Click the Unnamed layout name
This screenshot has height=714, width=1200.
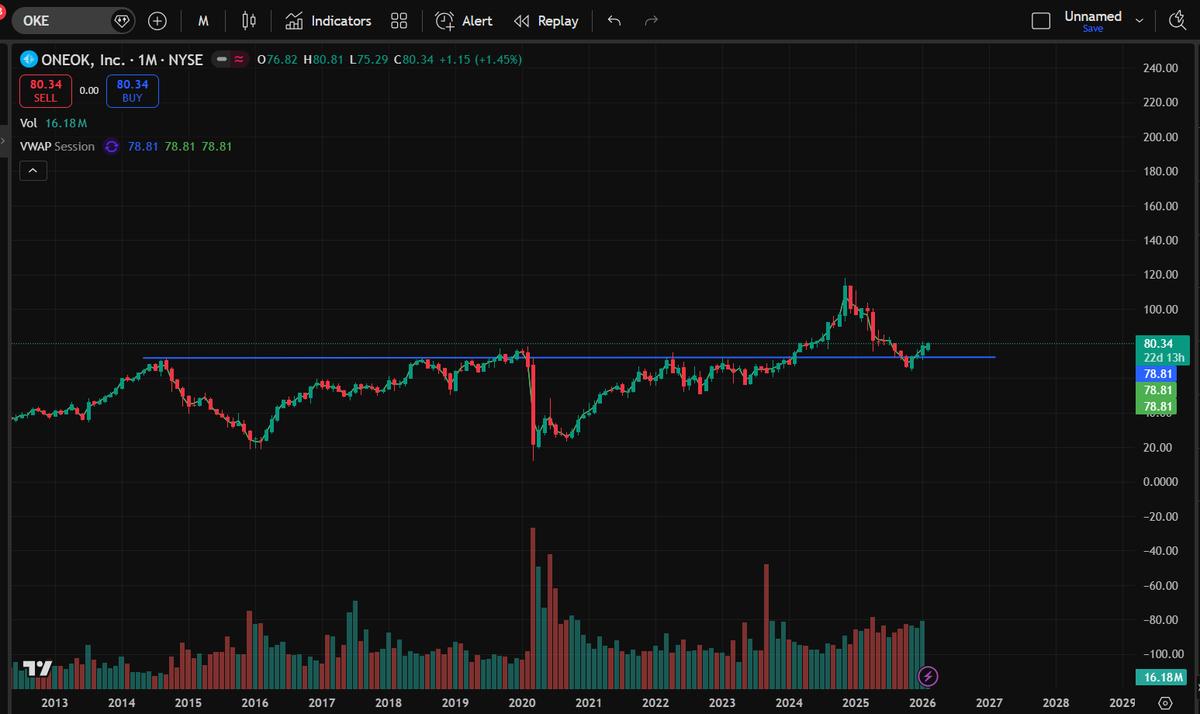1093,16
